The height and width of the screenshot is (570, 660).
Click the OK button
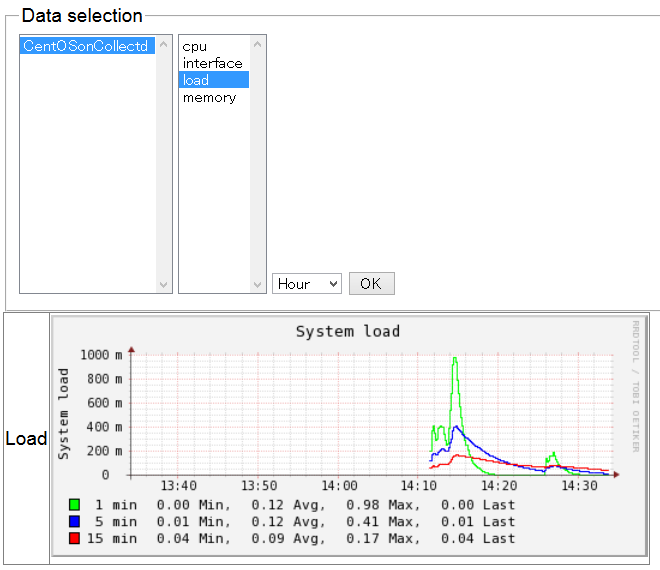[371, 283]
